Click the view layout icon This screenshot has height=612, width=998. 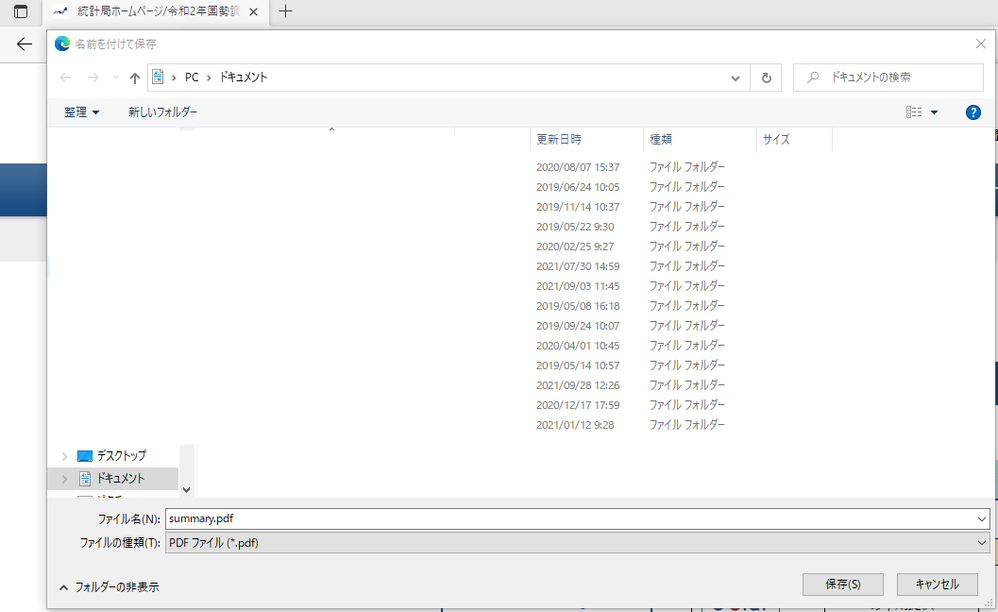[914, 112]
